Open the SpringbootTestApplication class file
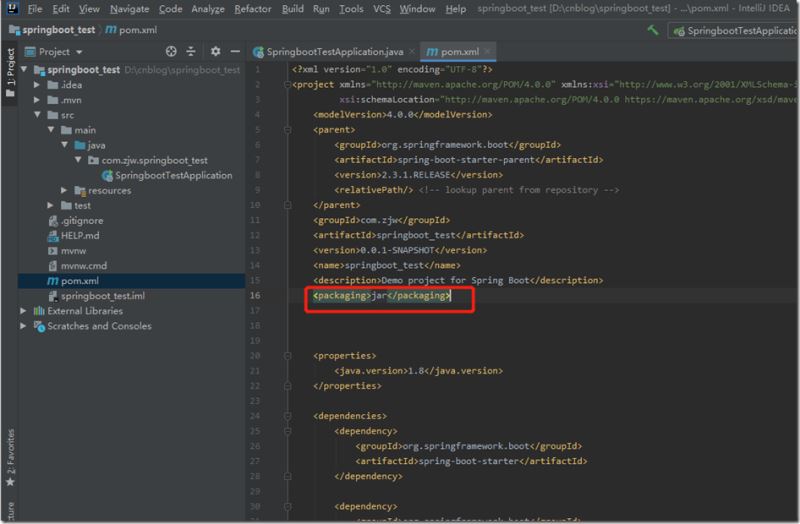800x524 pixels. click(173, 175)
